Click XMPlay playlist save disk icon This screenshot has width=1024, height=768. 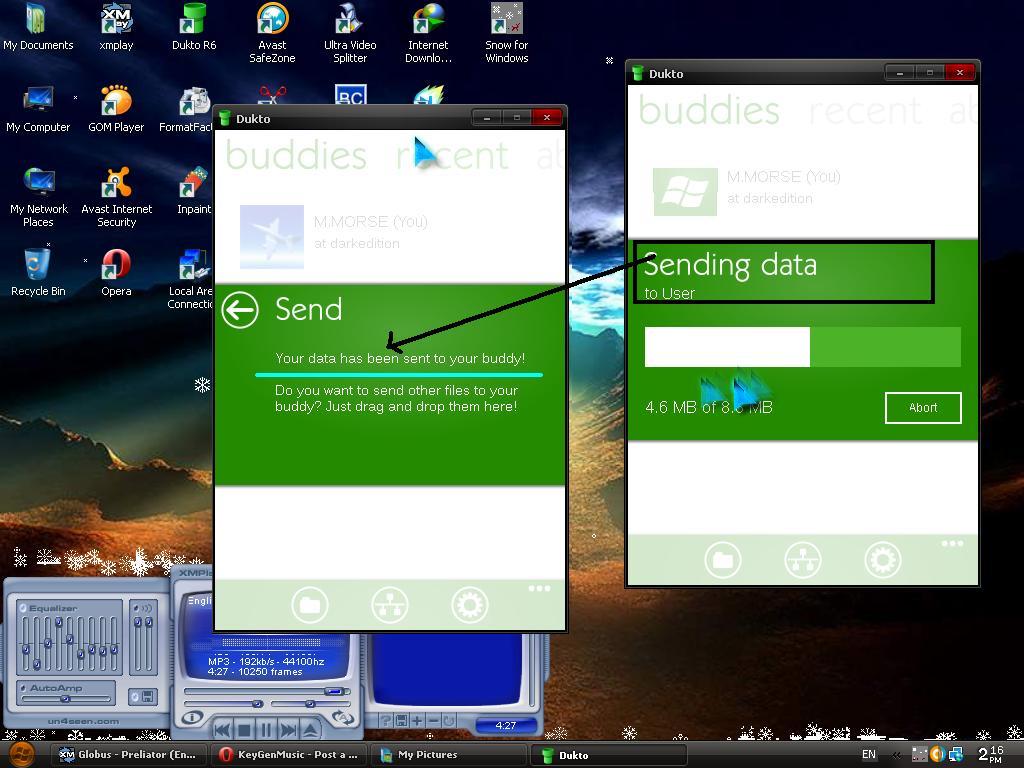pyautogui.click(x=401, y=720)
